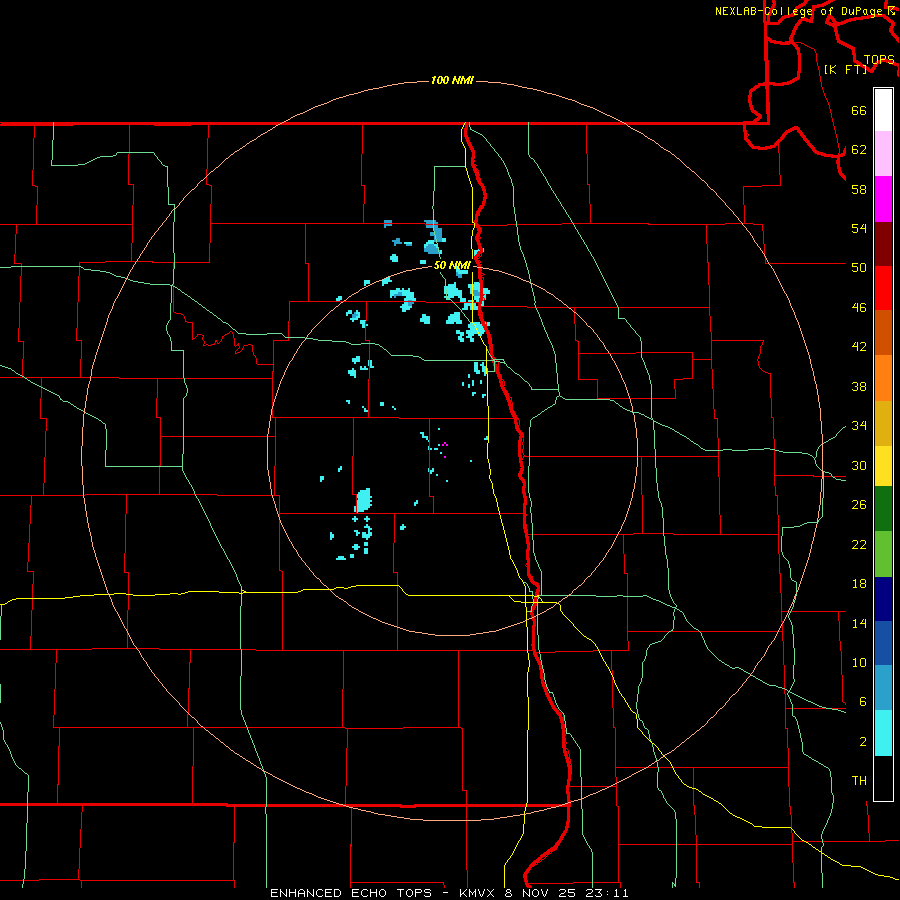Click the 22 legend value
The width and height of the screenshot is (900, 900).
tap(859, 544)
